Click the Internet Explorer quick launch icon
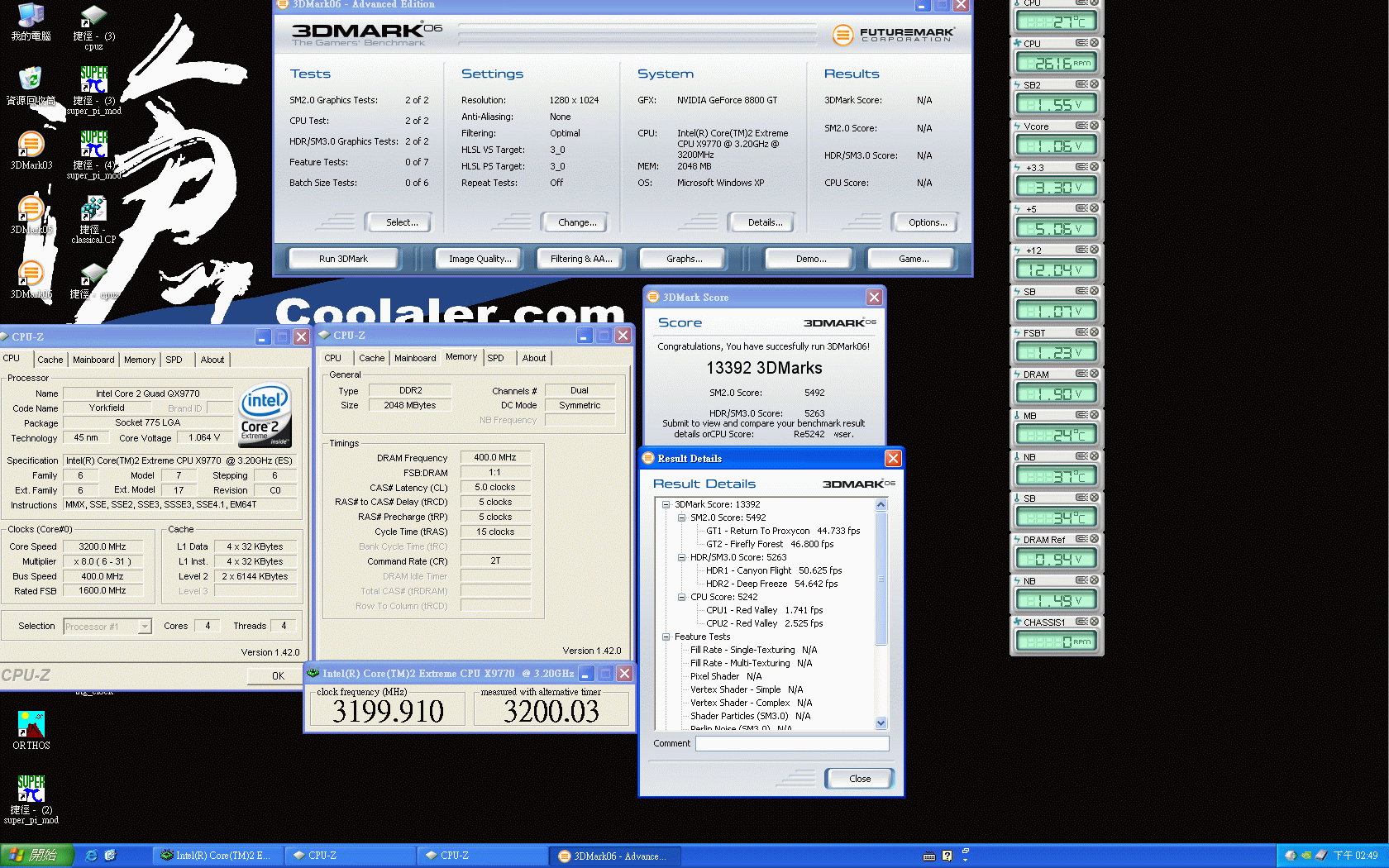Screen dimensions: 1389x868 91,856
